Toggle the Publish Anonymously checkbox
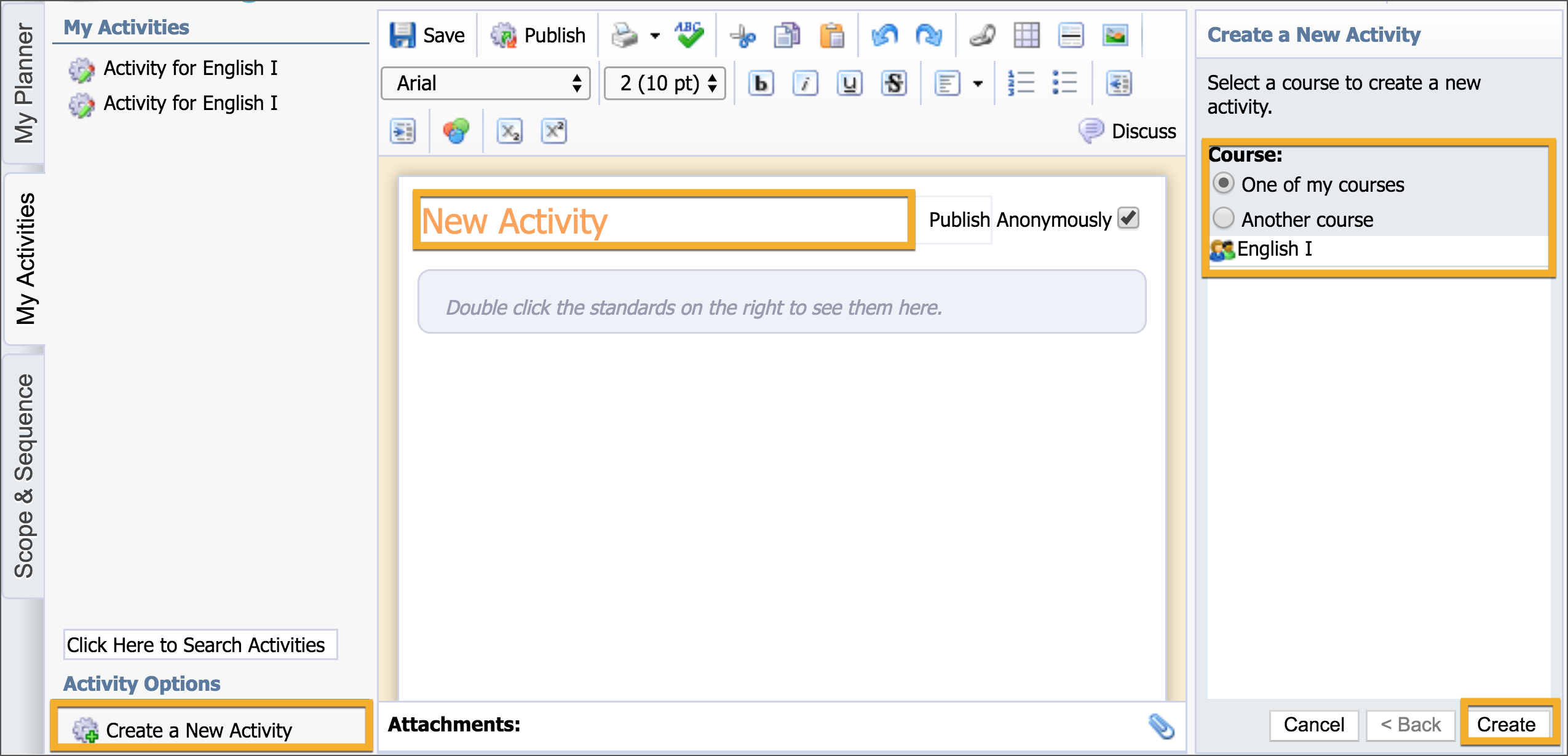Viewport: 1568px width, 756px height. (x=1128, y=218)
